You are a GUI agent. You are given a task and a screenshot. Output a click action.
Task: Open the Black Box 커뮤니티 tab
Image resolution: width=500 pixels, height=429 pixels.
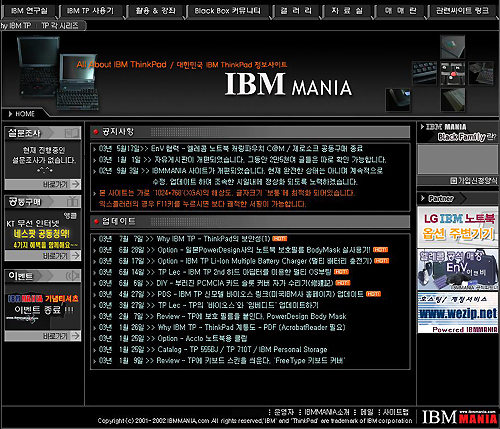(228, 11)
